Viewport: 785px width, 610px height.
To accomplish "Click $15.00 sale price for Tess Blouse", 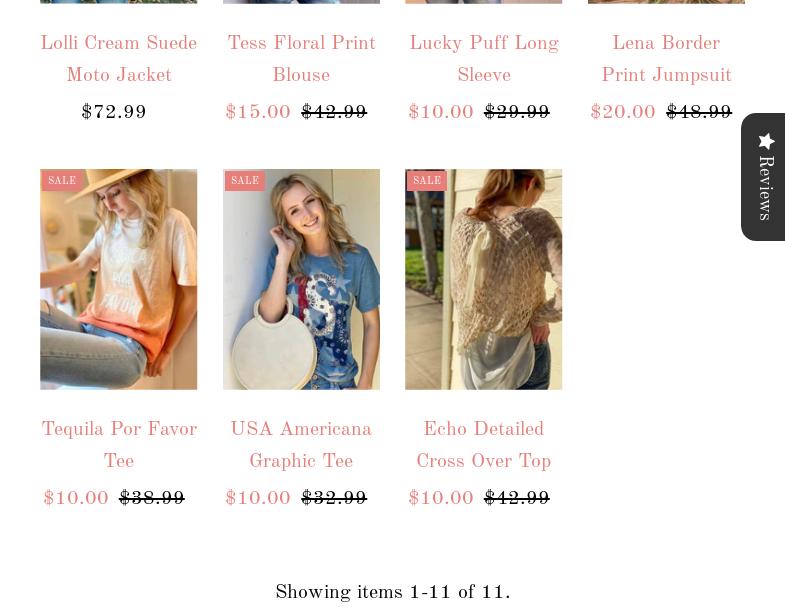I will pos(258,112).
